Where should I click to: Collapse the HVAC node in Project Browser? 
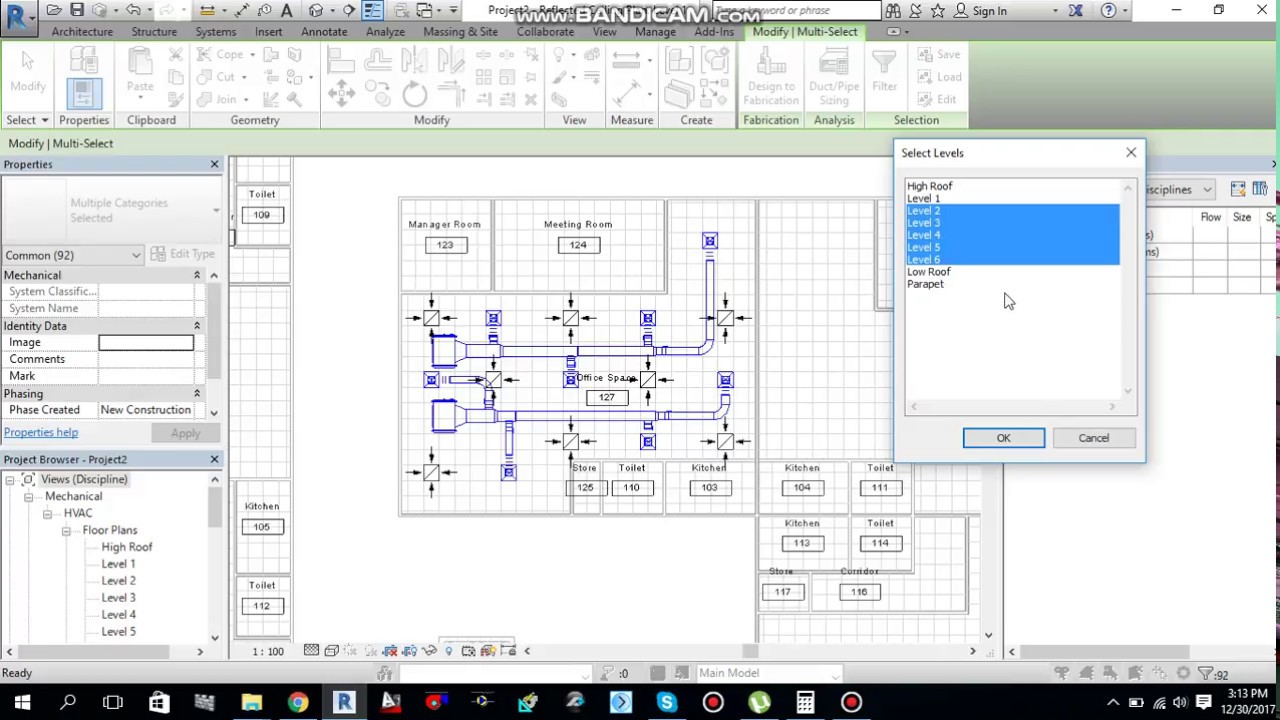click(x=47, y=514)
